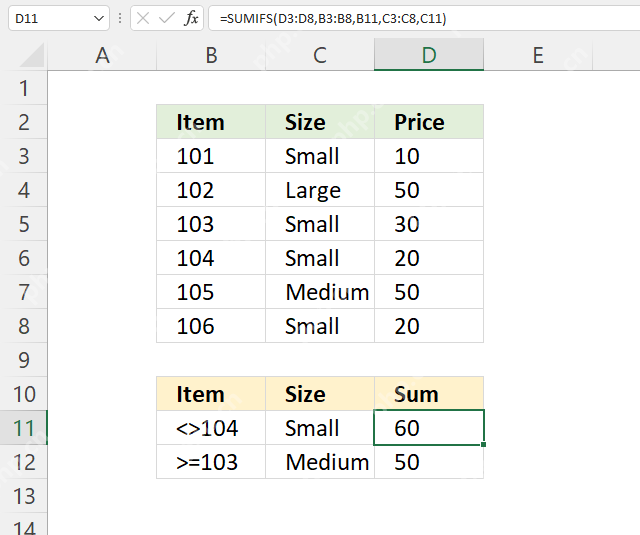Select price cell 30 in row 5

pyautogui.click(x=429, y=224)
